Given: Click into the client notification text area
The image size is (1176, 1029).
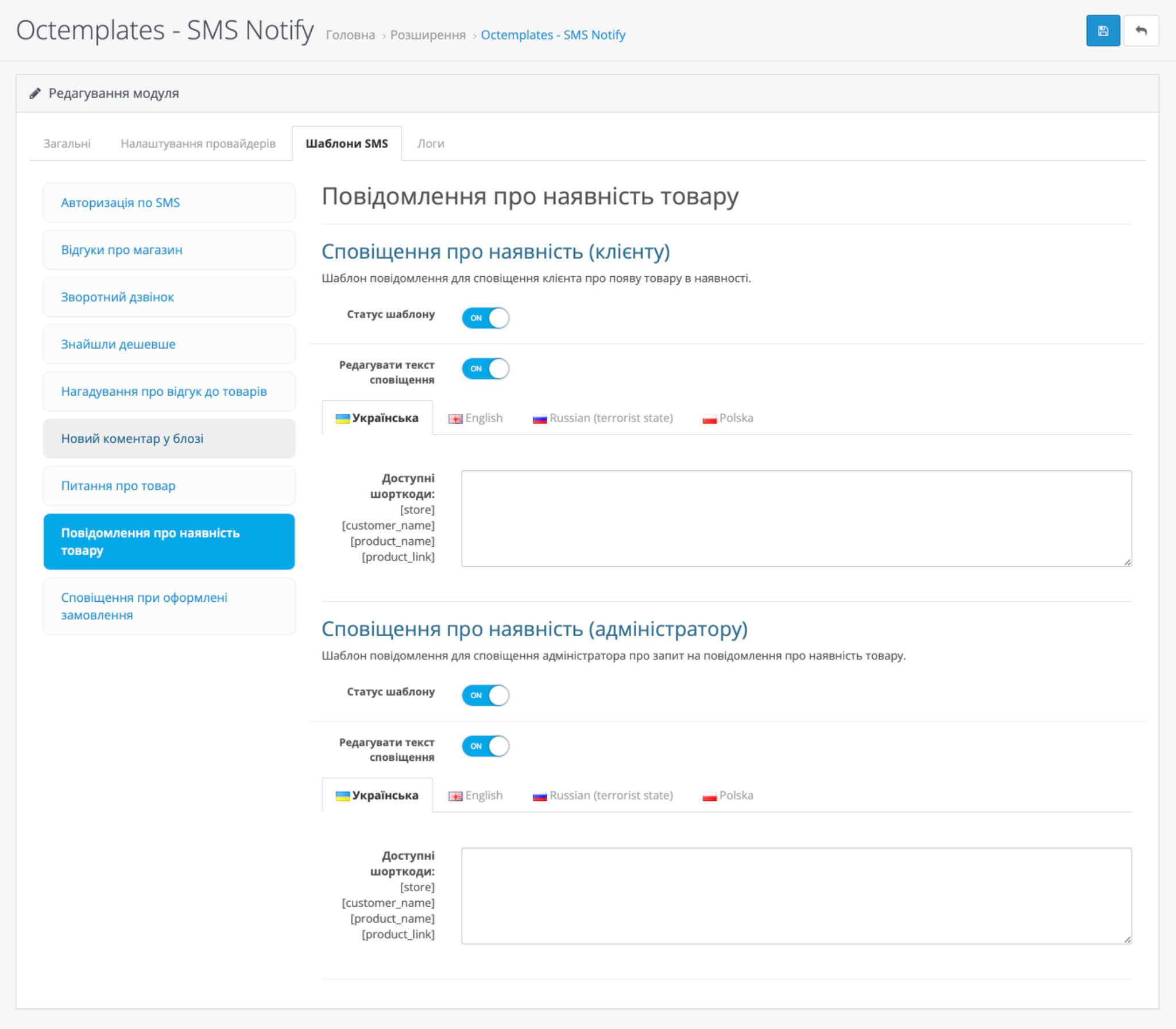Looking at the screenshot, I should 796,519.
